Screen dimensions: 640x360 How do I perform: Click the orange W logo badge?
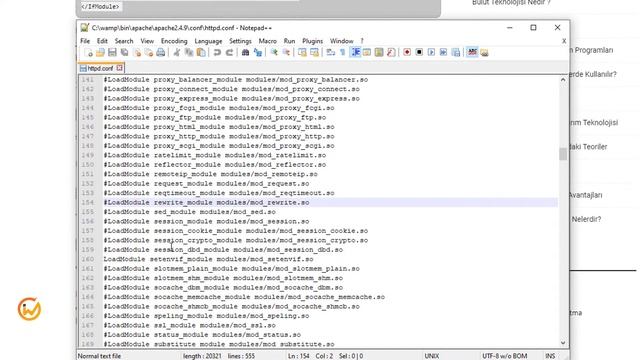click(x=29, y=309)
